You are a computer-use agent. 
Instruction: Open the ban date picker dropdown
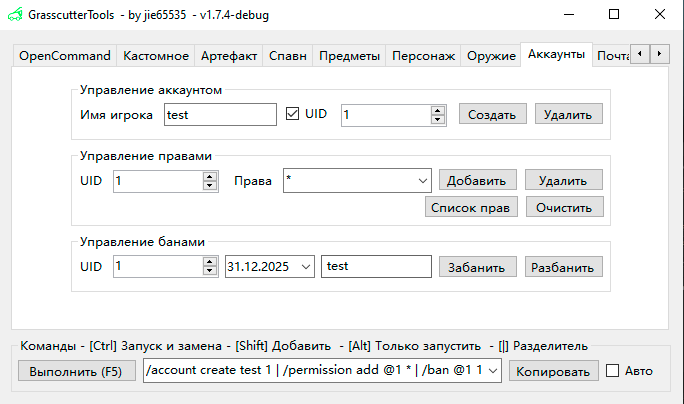pos(305,266)
